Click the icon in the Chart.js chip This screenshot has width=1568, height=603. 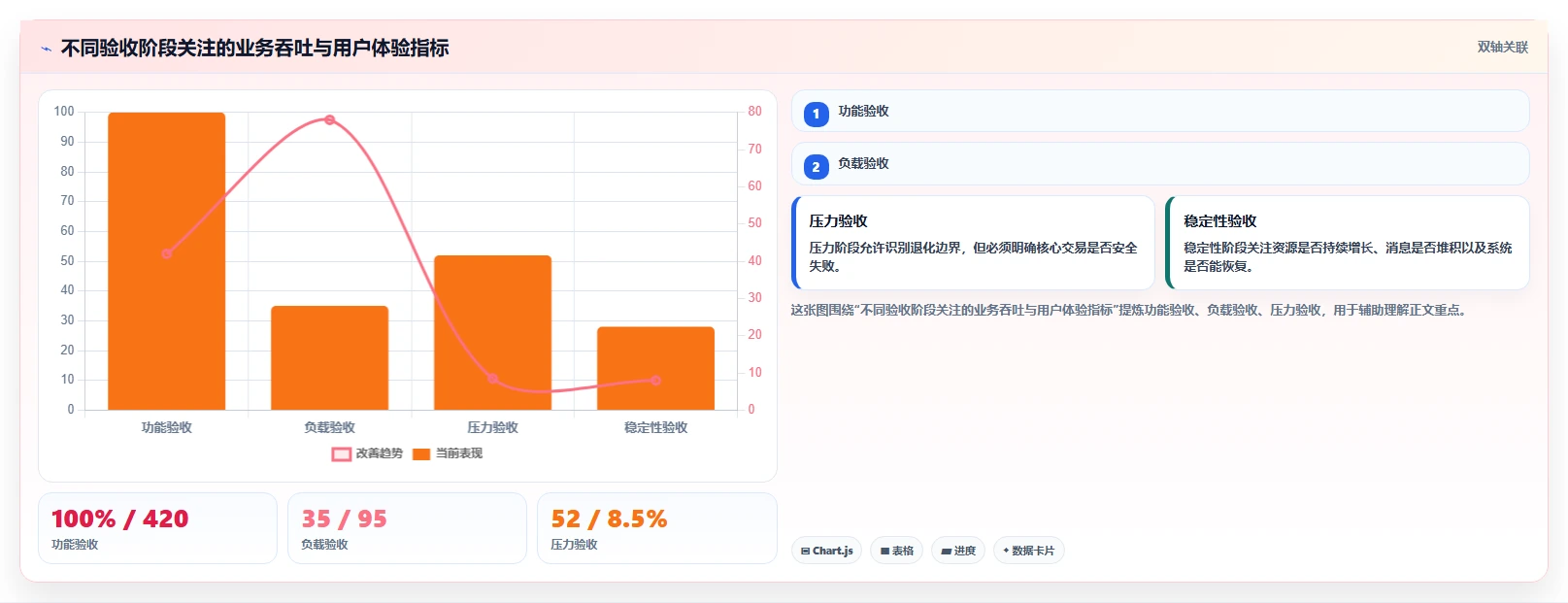coord(805,552)
